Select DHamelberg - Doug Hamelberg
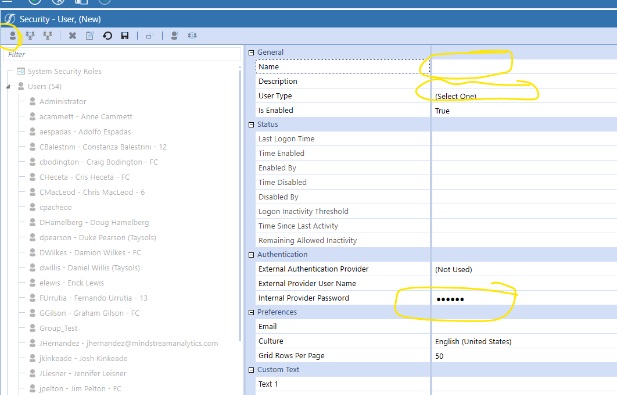This screenshot has height=395, width=617. [x=94, y=222]
